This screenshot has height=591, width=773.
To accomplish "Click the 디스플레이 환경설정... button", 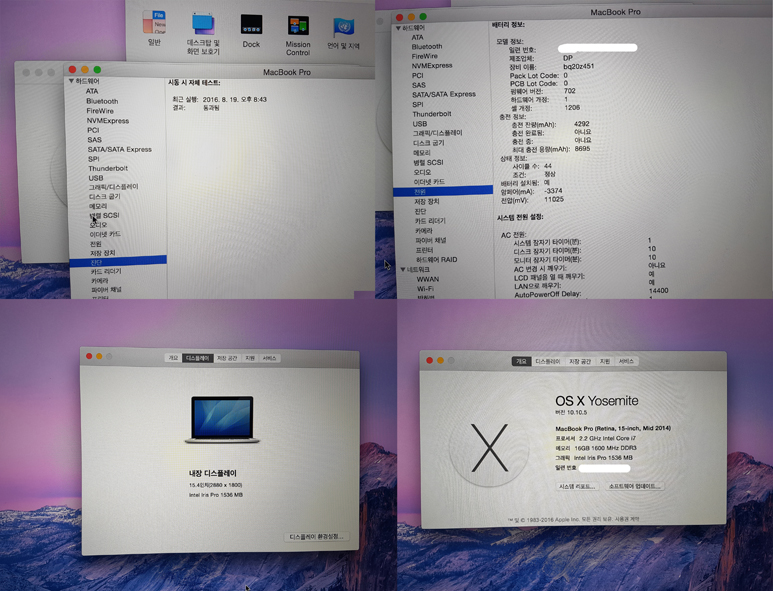I will coord(316,537).
